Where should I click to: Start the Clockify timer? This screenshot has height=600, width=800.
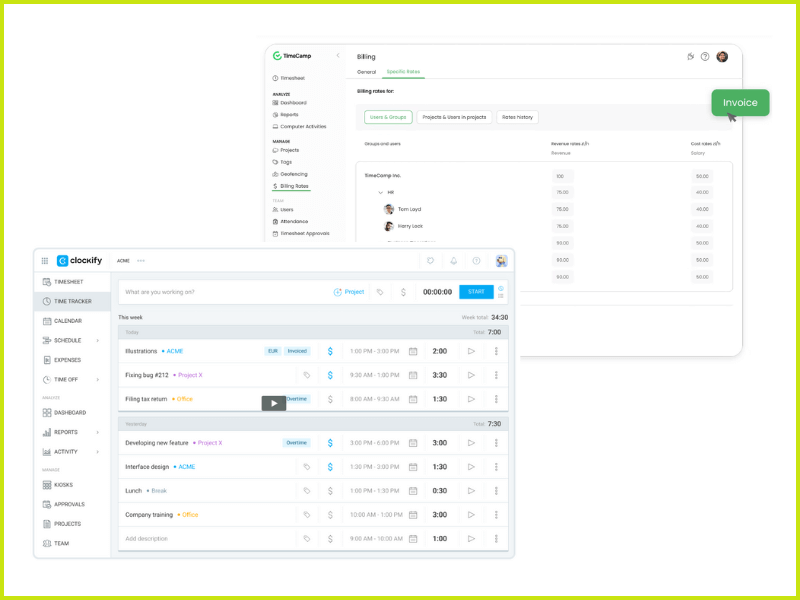tap(476, 292)
